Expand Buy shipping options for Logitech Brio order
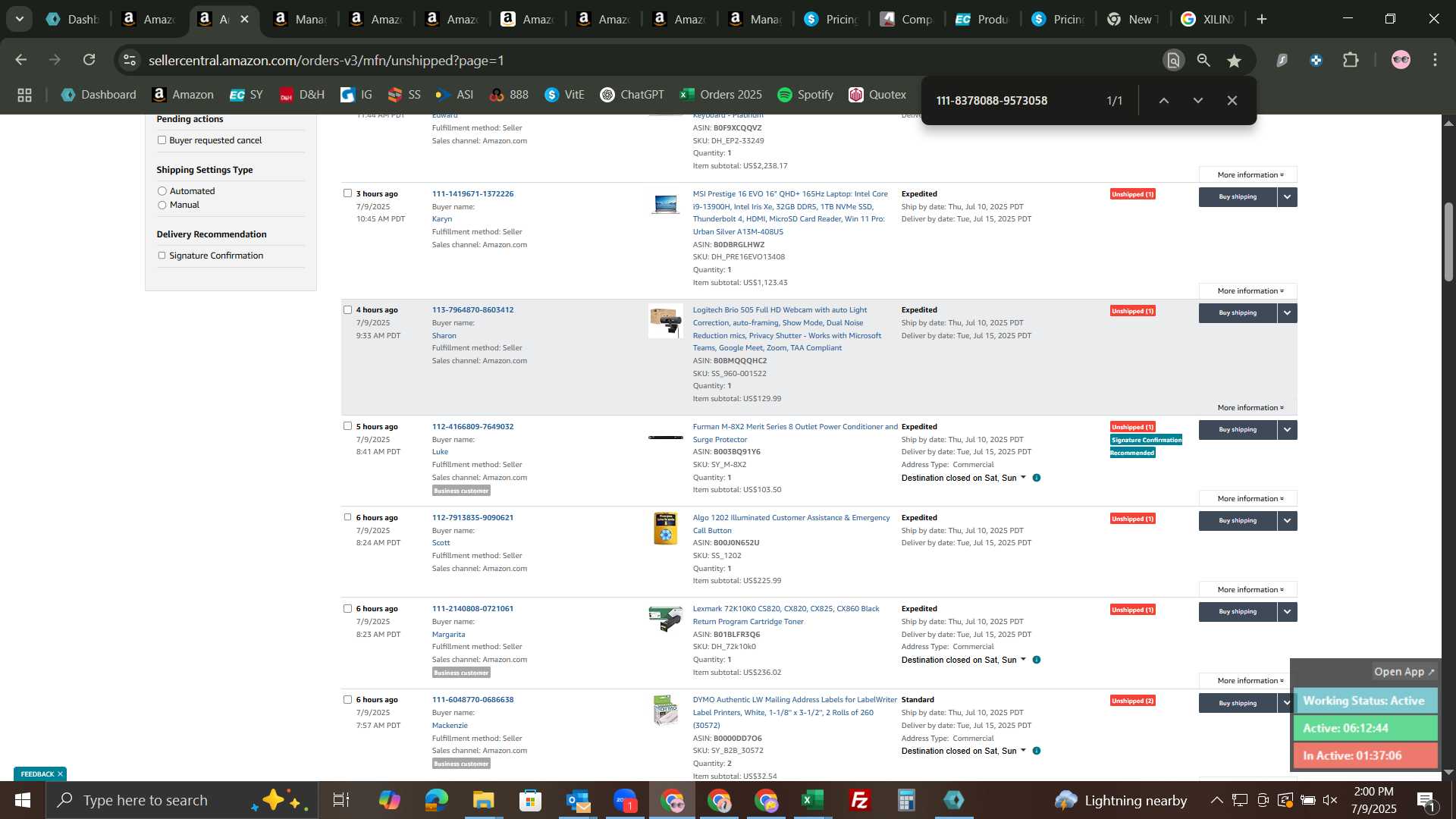 (1287, 313)
